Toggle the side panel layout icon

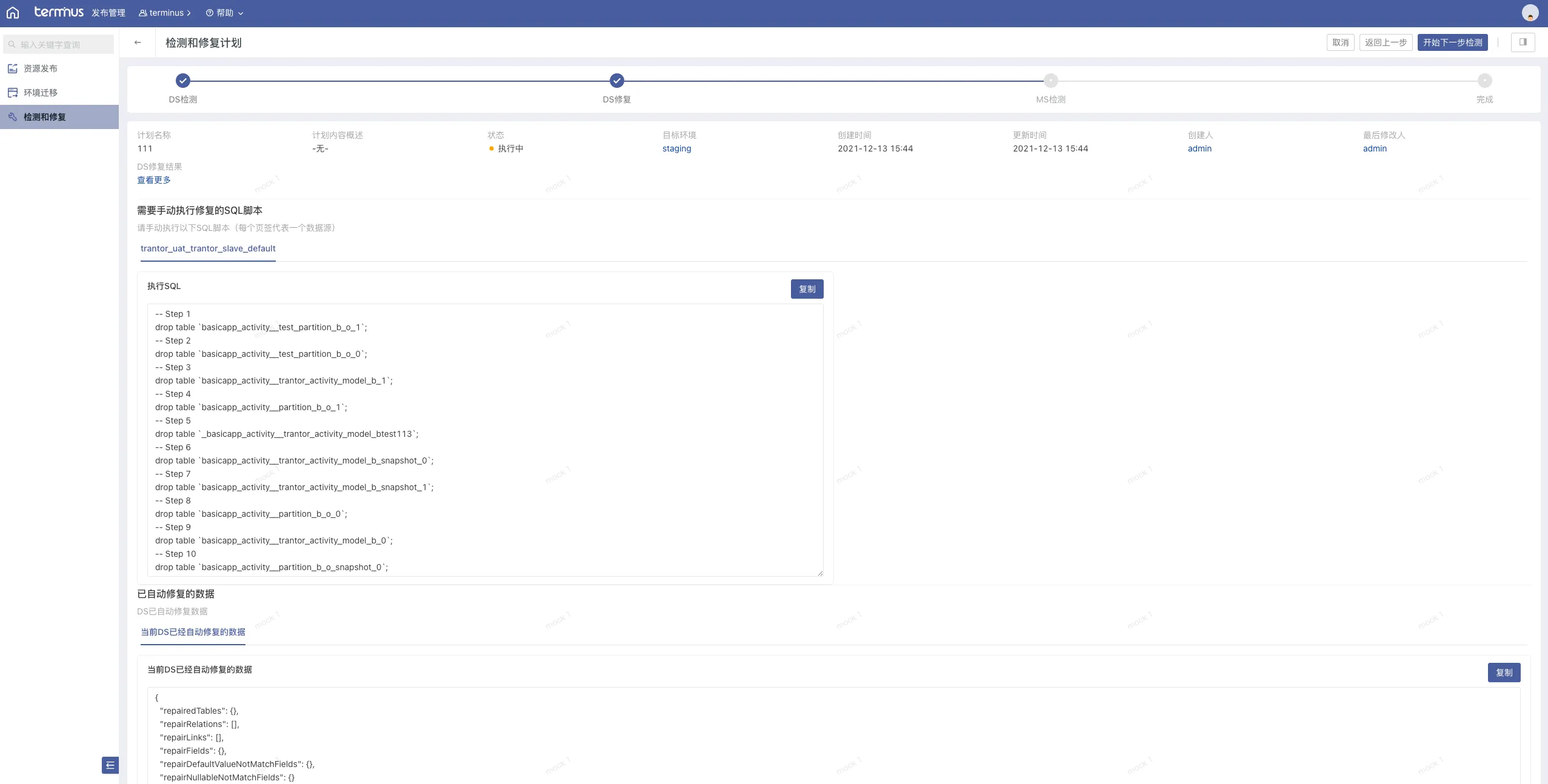pyautogui.click(x=1523, y=42)
